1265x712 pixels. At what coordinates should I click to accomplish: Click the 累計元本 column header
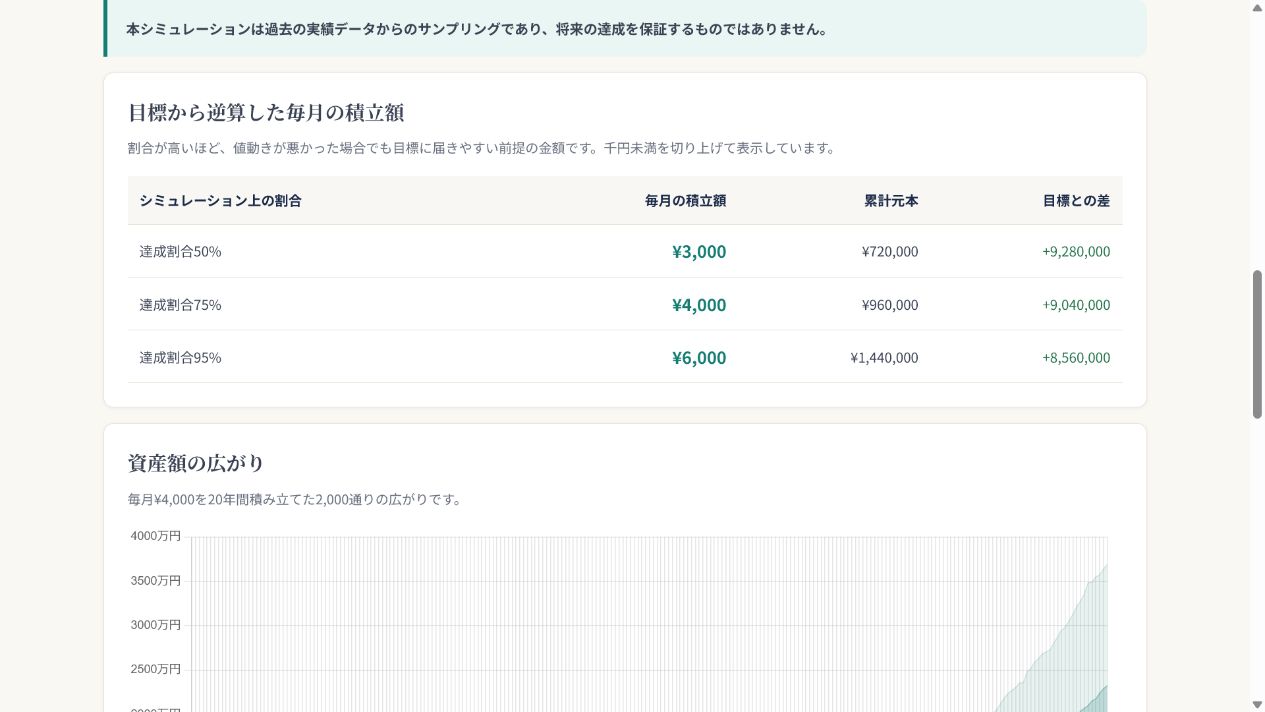pos(891,200)
